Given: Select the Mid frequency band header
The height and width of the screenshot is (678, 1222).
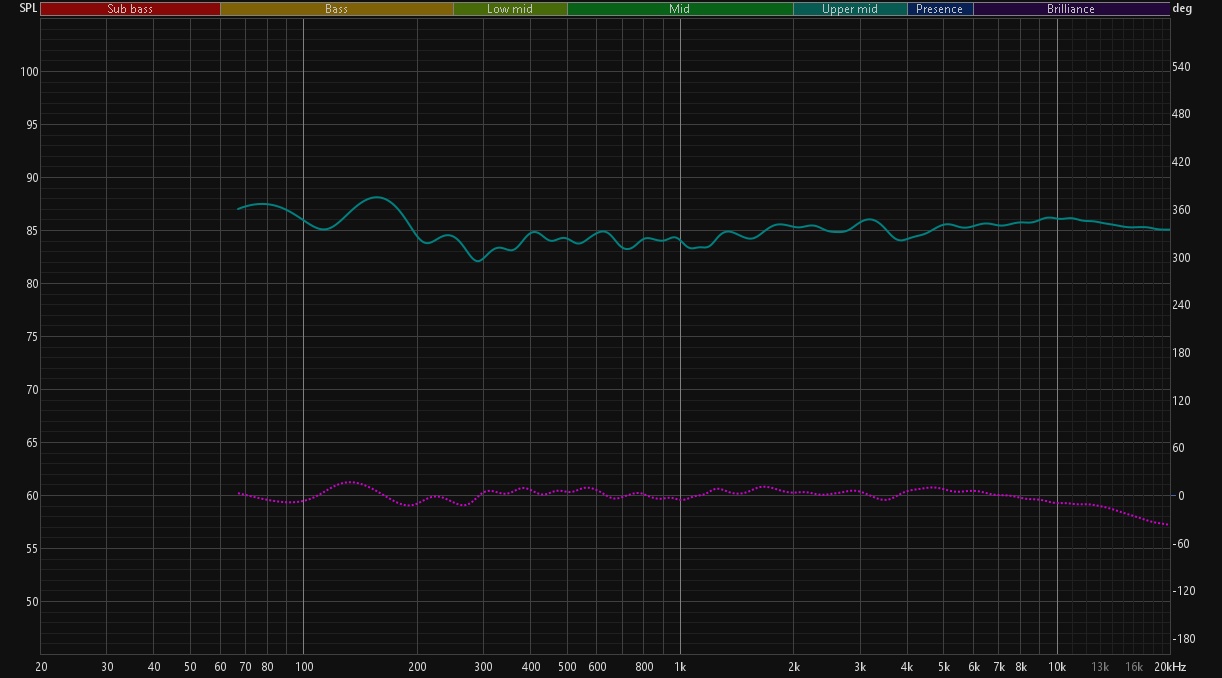Looking at the screenshot, I should tap(679, 9).
